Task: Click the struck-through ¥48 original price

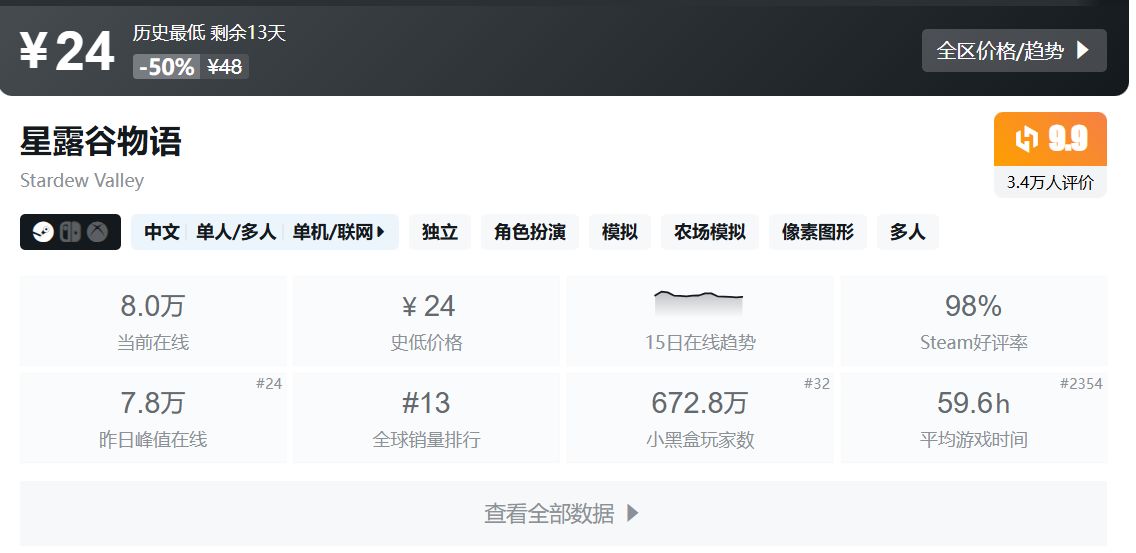Action: click(225, 67)
